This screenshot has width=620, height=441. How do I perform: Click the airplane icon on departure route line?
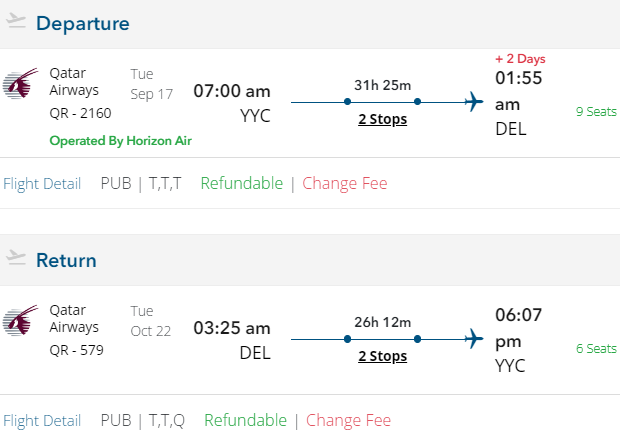click(x=474, y=101)
